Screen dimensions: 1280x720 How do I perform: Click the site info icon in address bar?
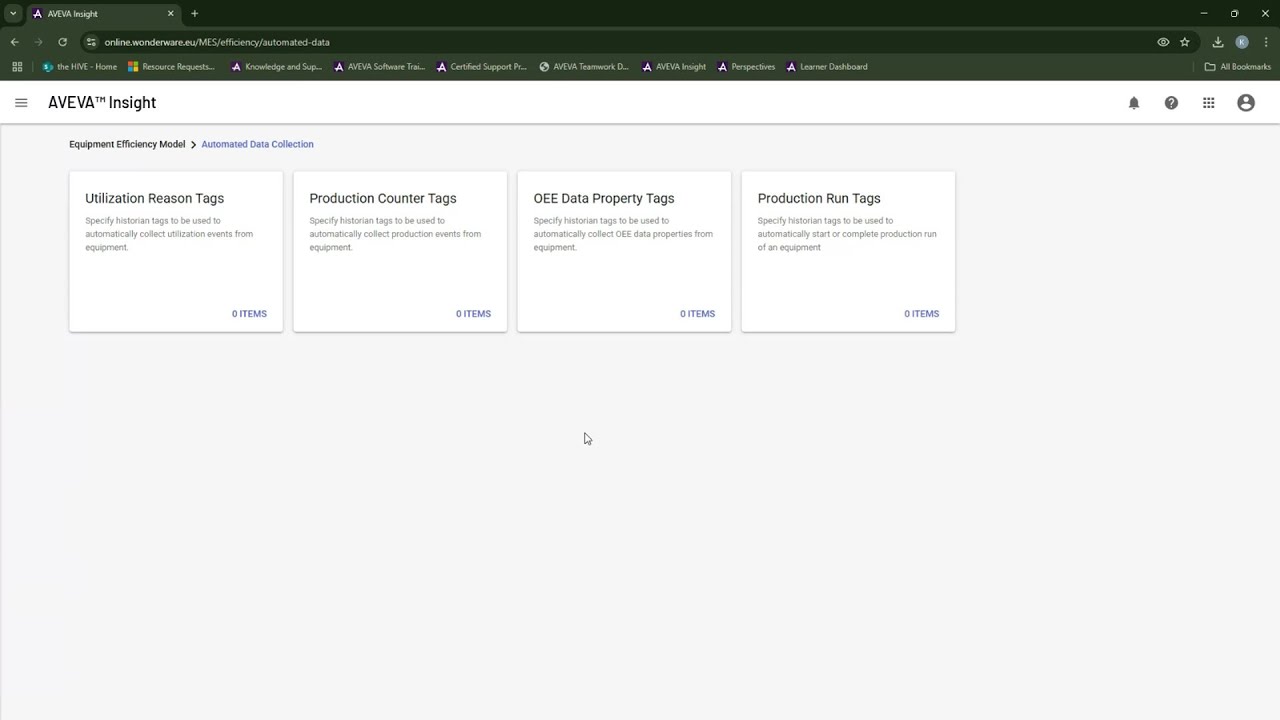point(91,42)
